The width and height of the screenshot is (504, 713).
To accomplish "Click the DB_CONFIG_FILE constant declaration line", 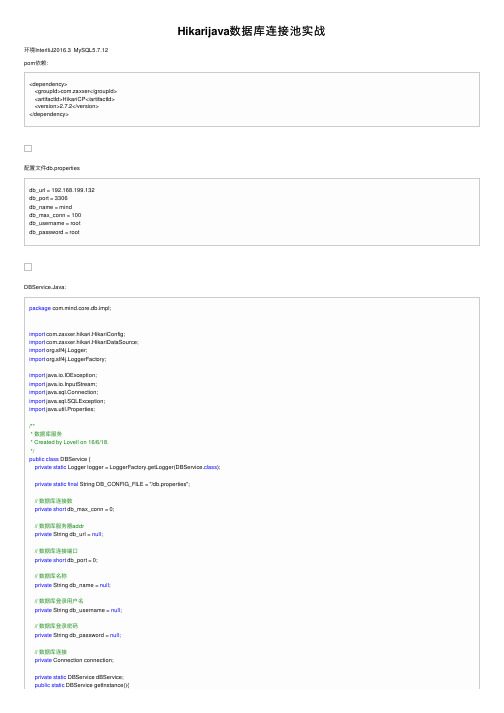I will coord(112,484).
